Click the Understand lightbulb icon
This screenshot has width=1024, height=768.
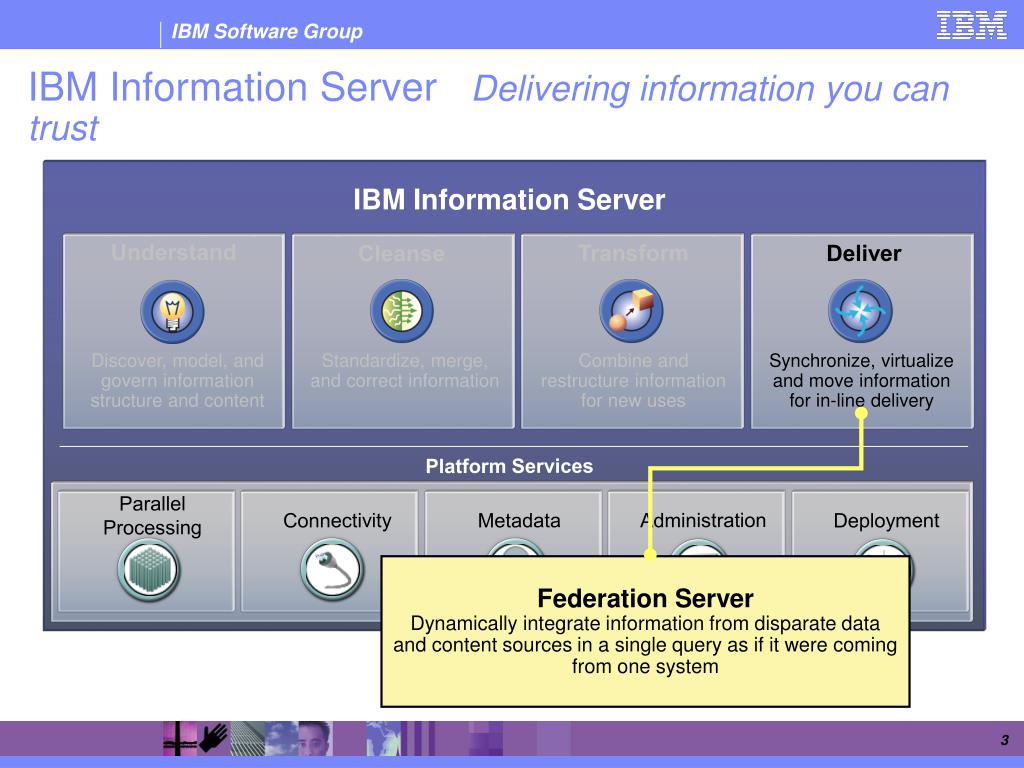click(172, 312)
